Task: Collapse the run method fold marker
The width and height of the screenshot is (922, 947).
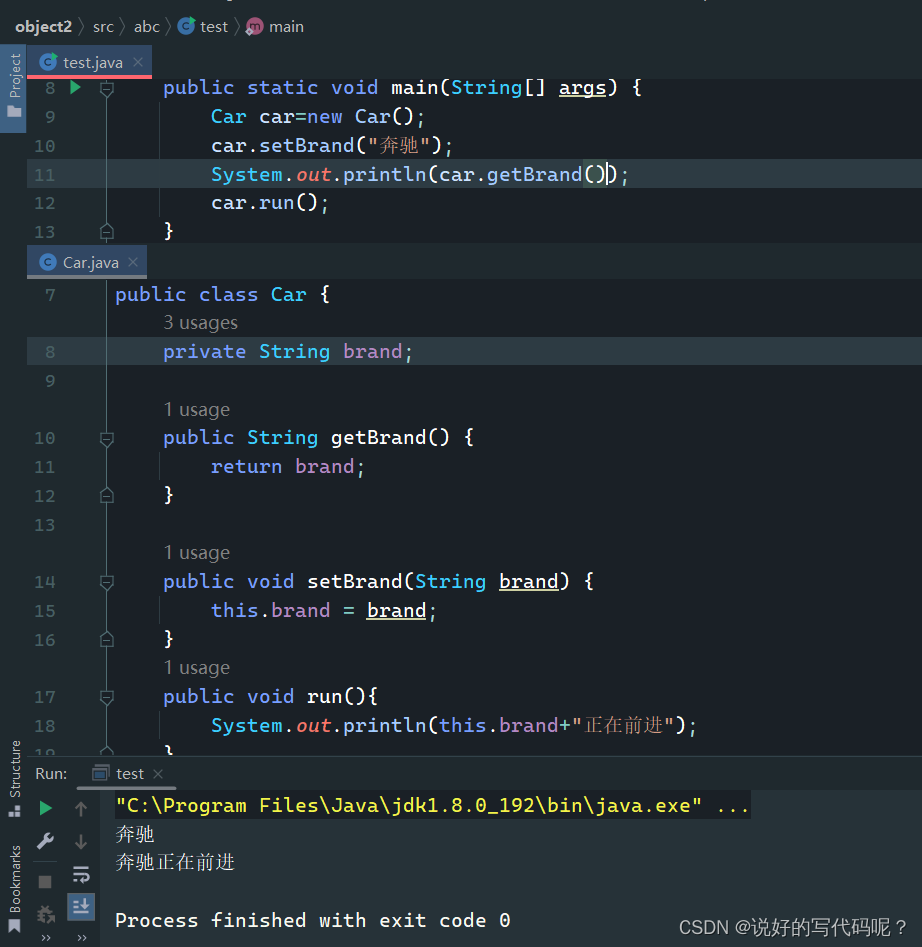Action: [x=107, y=698]
